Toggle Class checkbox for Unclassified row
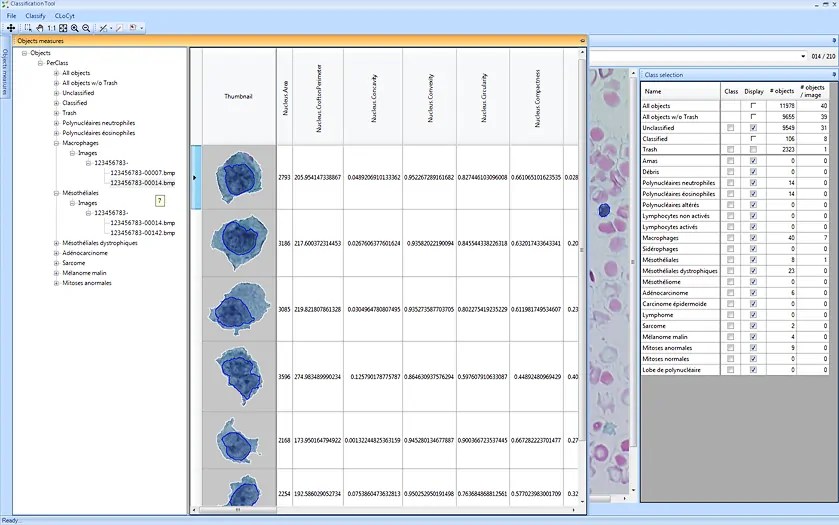The image size is (839, 525). click(x=730, y=128)
